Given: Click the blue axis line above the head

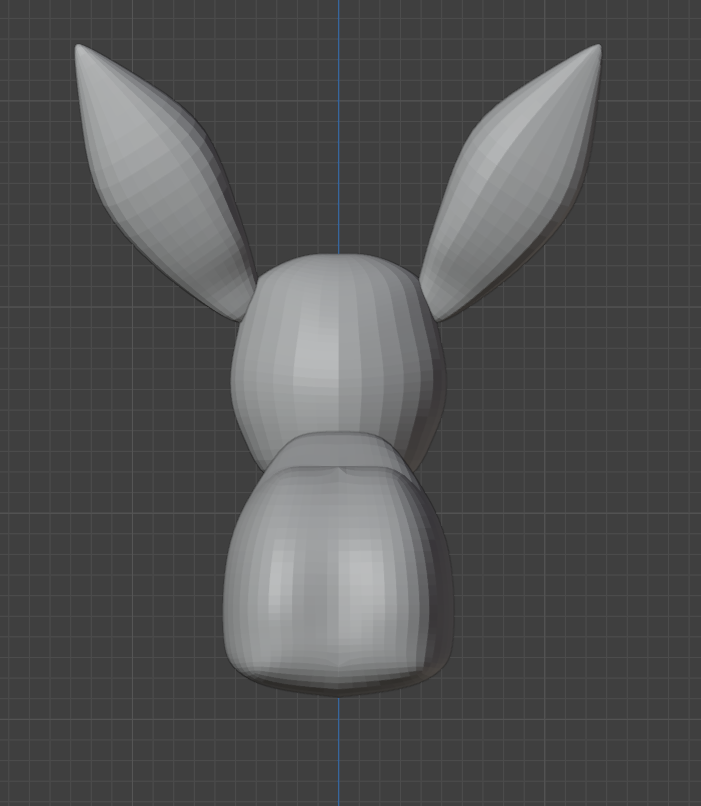Looking at the screenshot, I should pyautogui.click(x=338, y=120).
